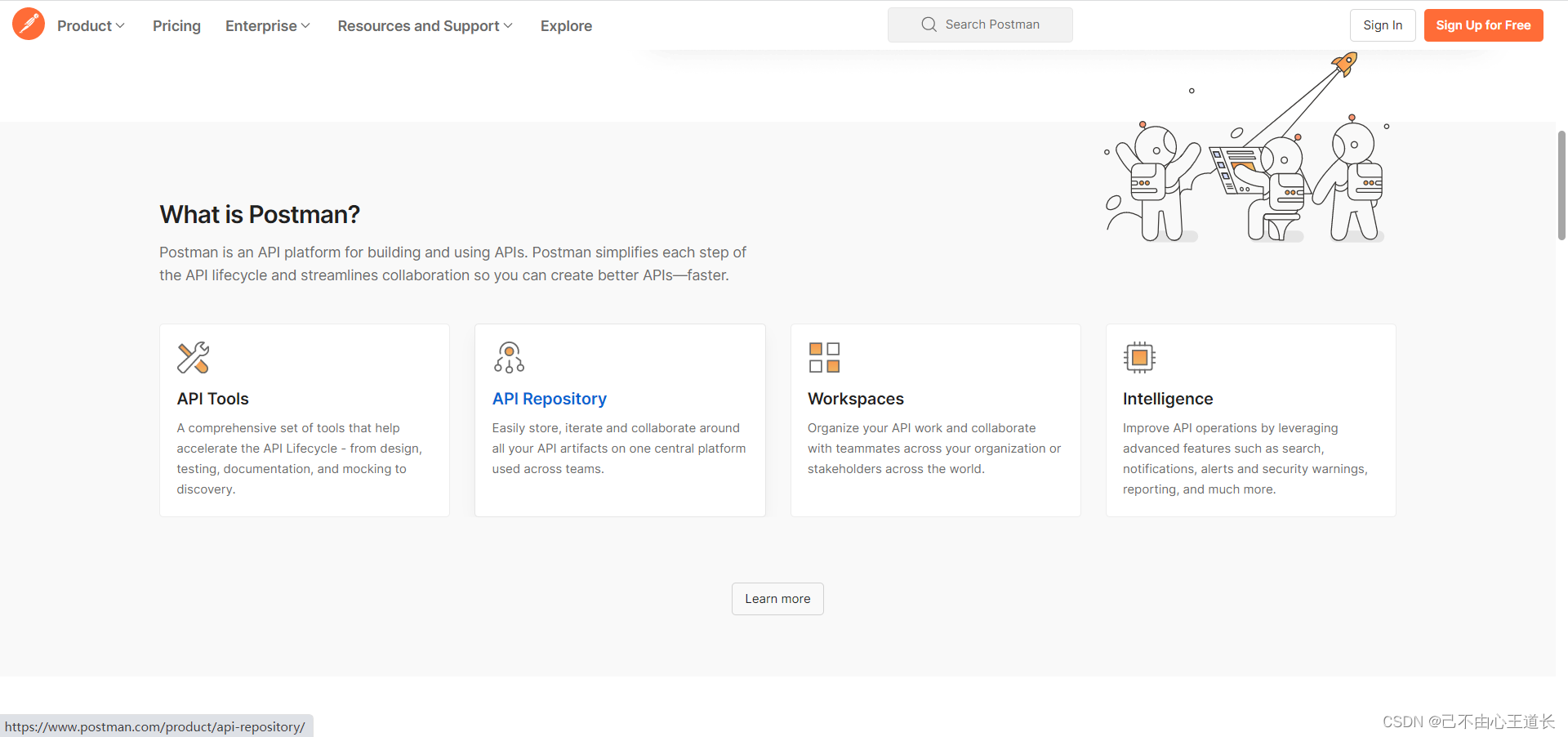
Task: Open the API Tools heading link
Action: pos(212,399)
